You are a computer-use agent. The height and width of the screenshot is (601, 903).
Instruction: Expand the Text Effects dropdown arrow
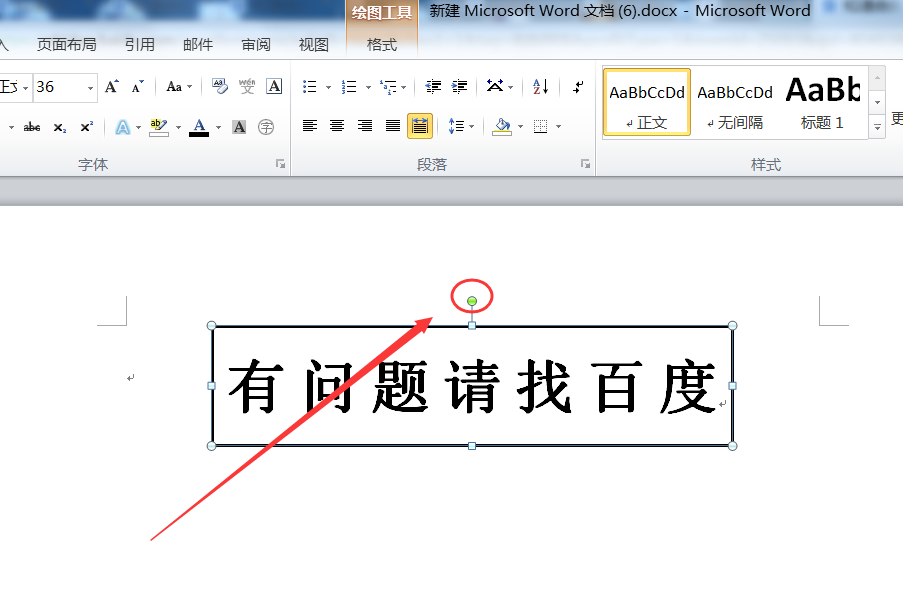pyautogui.click(x=139, y=127)
